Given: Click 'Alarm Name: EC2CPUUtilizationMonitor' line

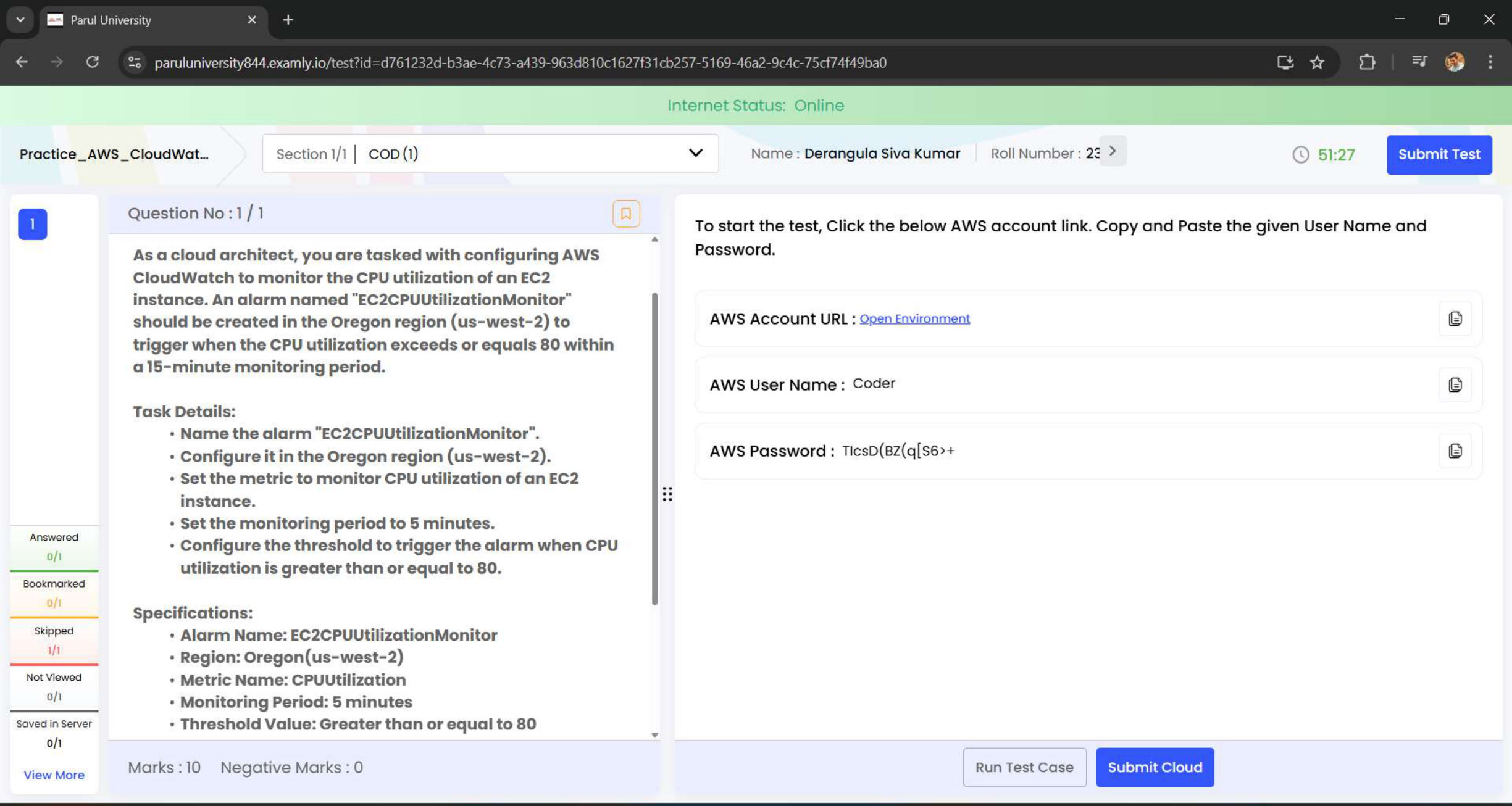Looking at the screenshot, I should point(338,635).
